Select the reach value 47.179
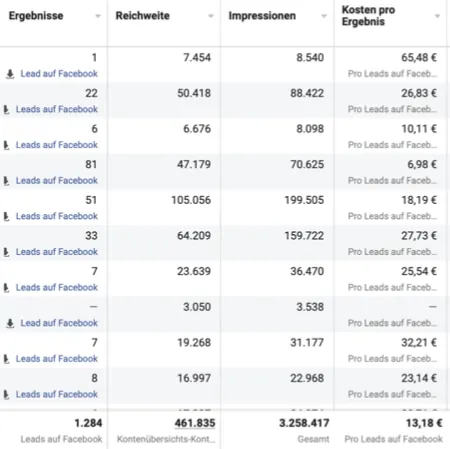 point(194,165)
